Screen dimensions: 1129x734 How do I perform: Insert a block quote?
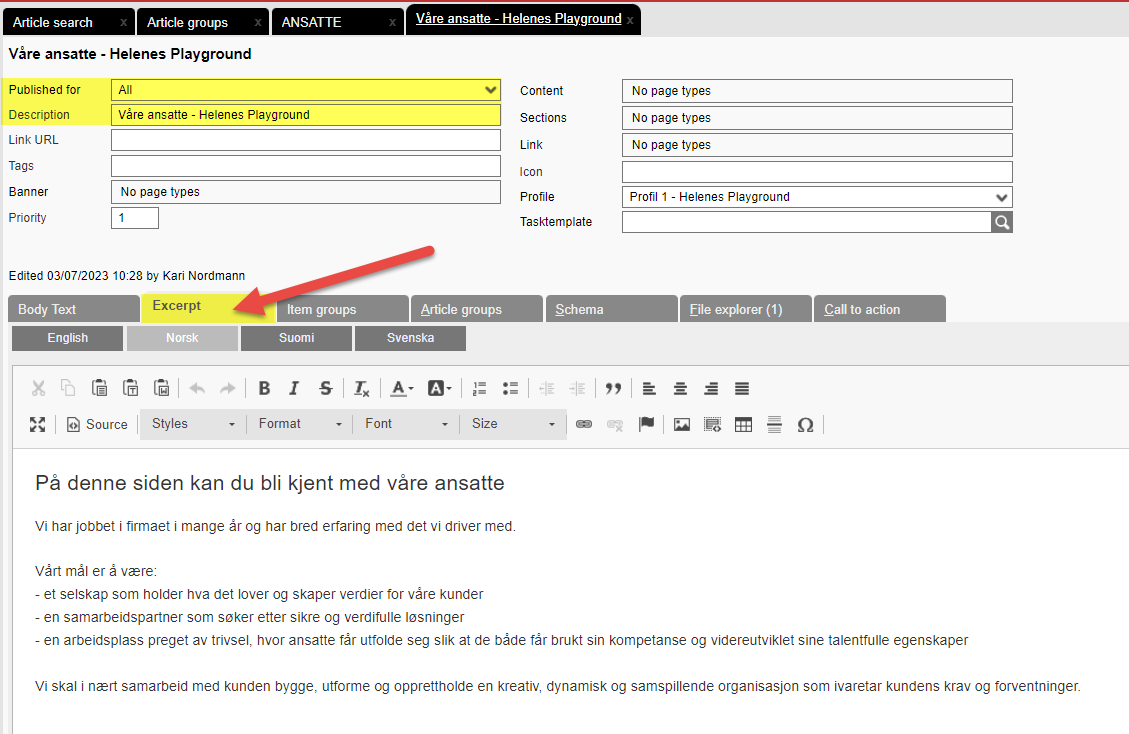[x=613, y=388]
